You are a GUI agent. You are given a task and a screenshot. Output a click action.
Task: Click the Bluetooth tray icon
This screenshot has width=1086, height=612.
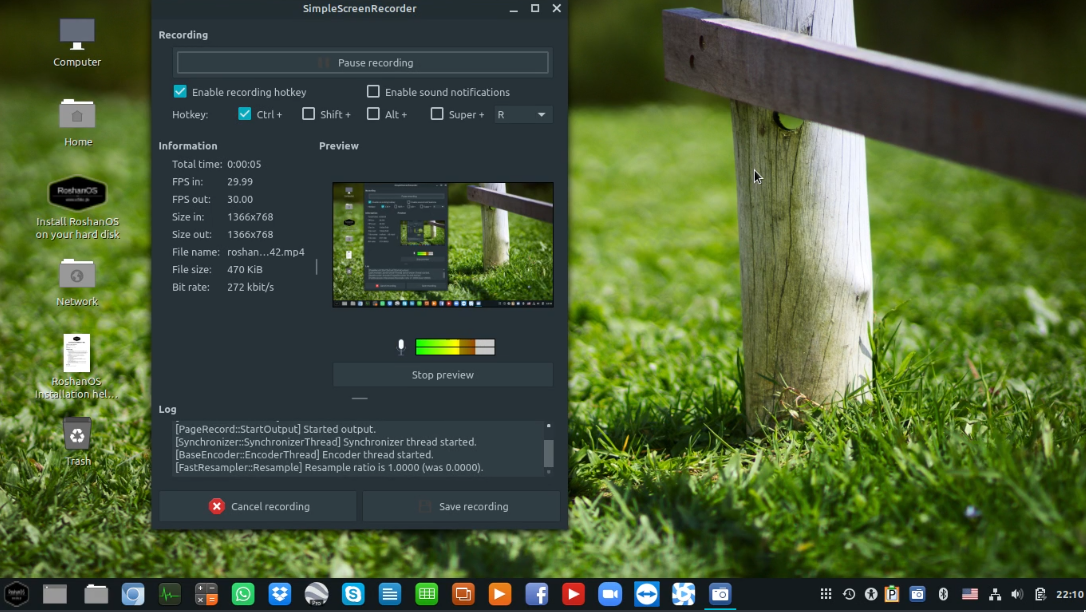point(942,594)
